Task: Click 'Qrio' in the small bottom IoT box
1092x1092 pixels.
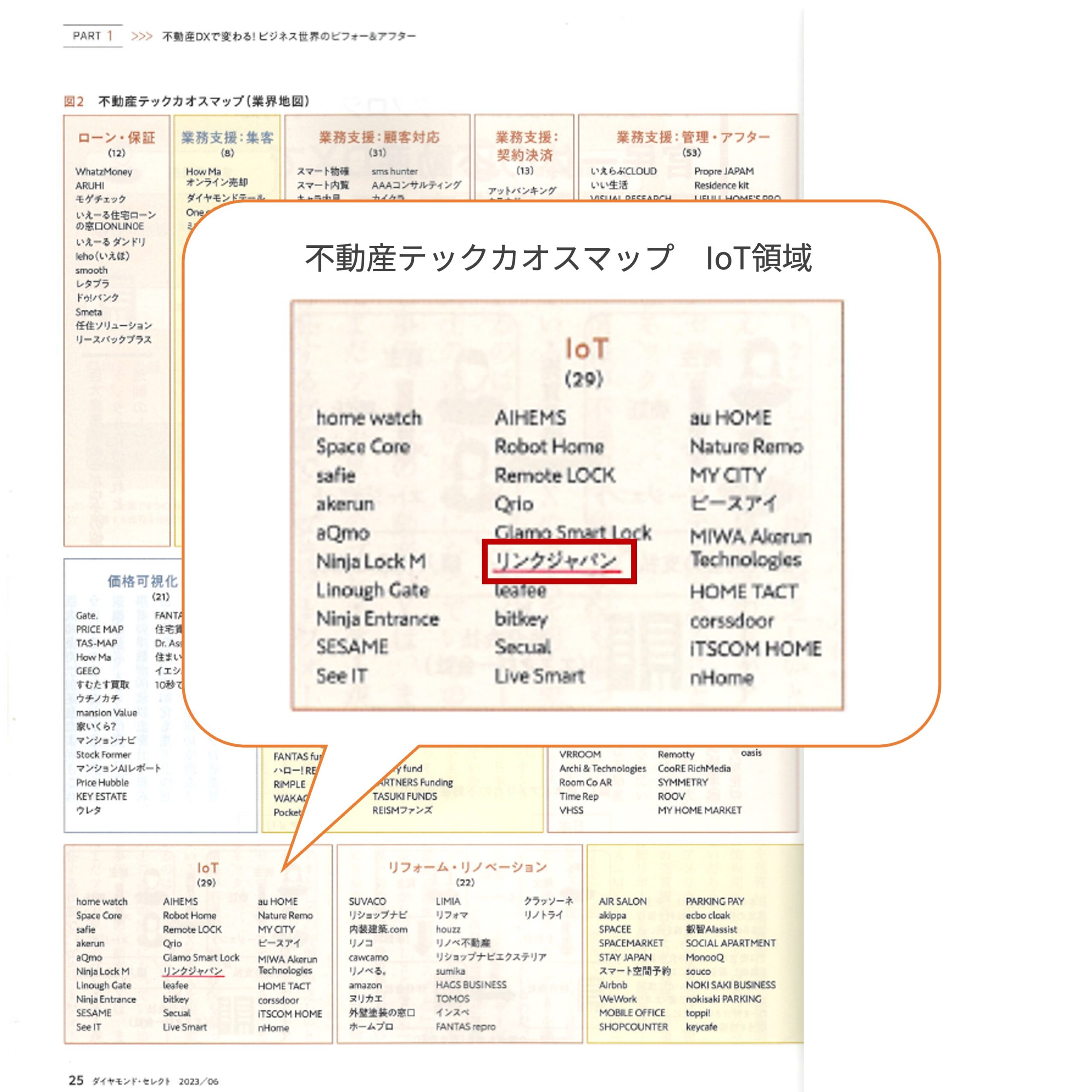Action: click(172, 944)
